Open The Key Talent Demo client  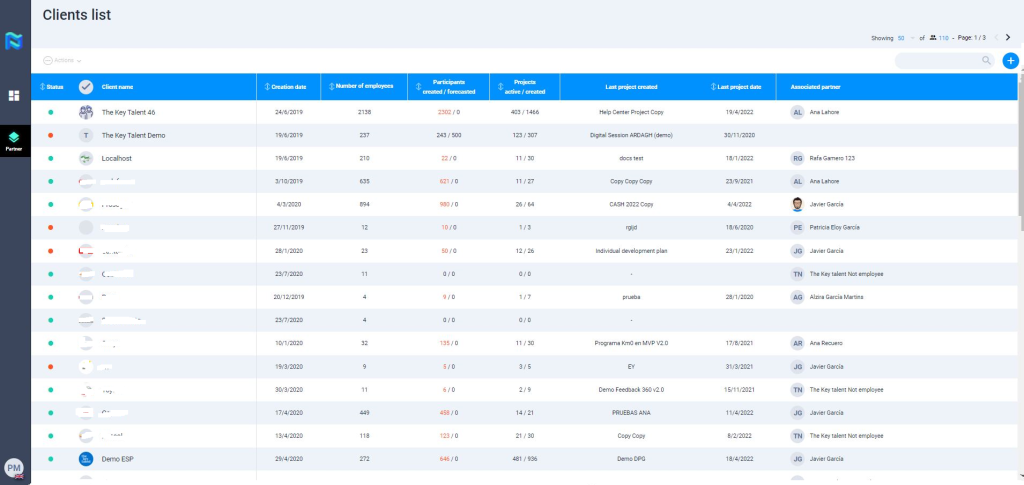point(133,135)
